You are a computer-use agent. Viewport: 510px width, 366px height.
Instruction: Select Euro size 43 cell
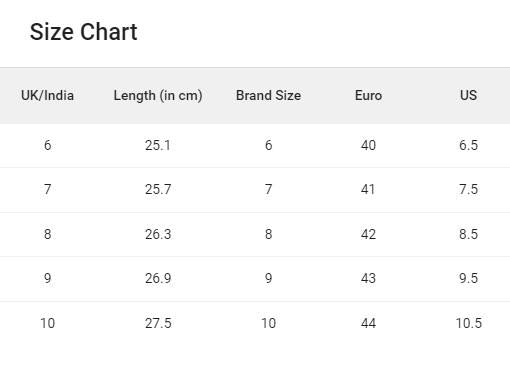[368, 278]
